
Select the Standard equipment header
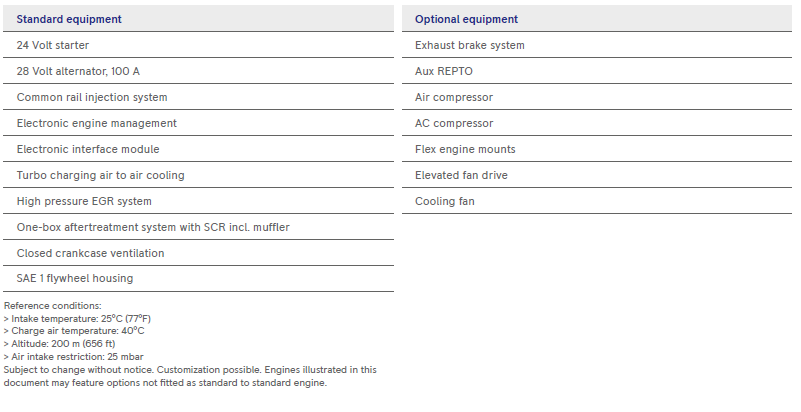point(198,18)
